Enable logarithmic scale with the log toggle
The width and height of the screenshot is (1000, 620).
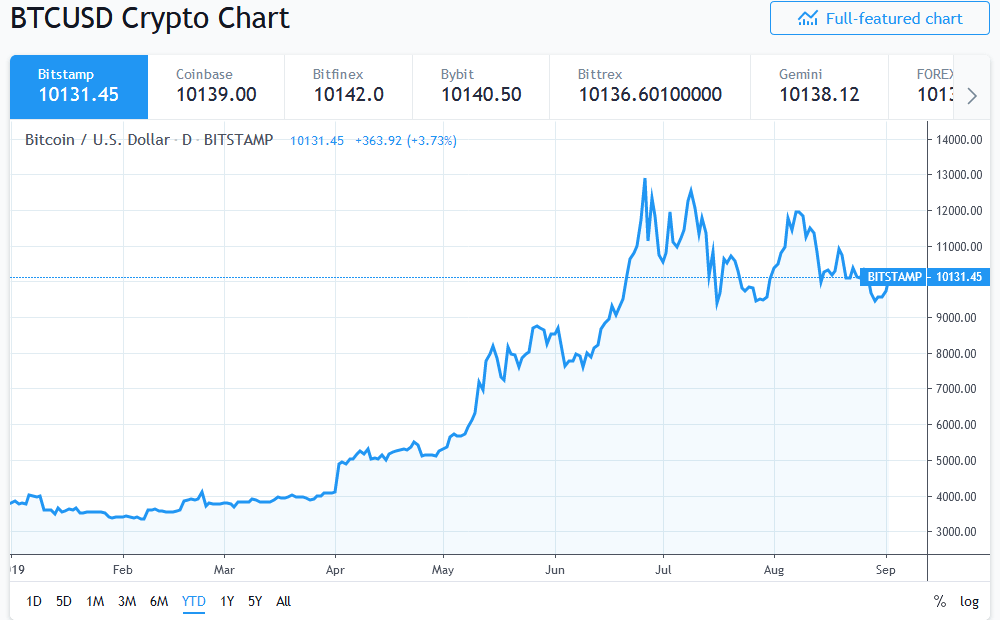968,601
